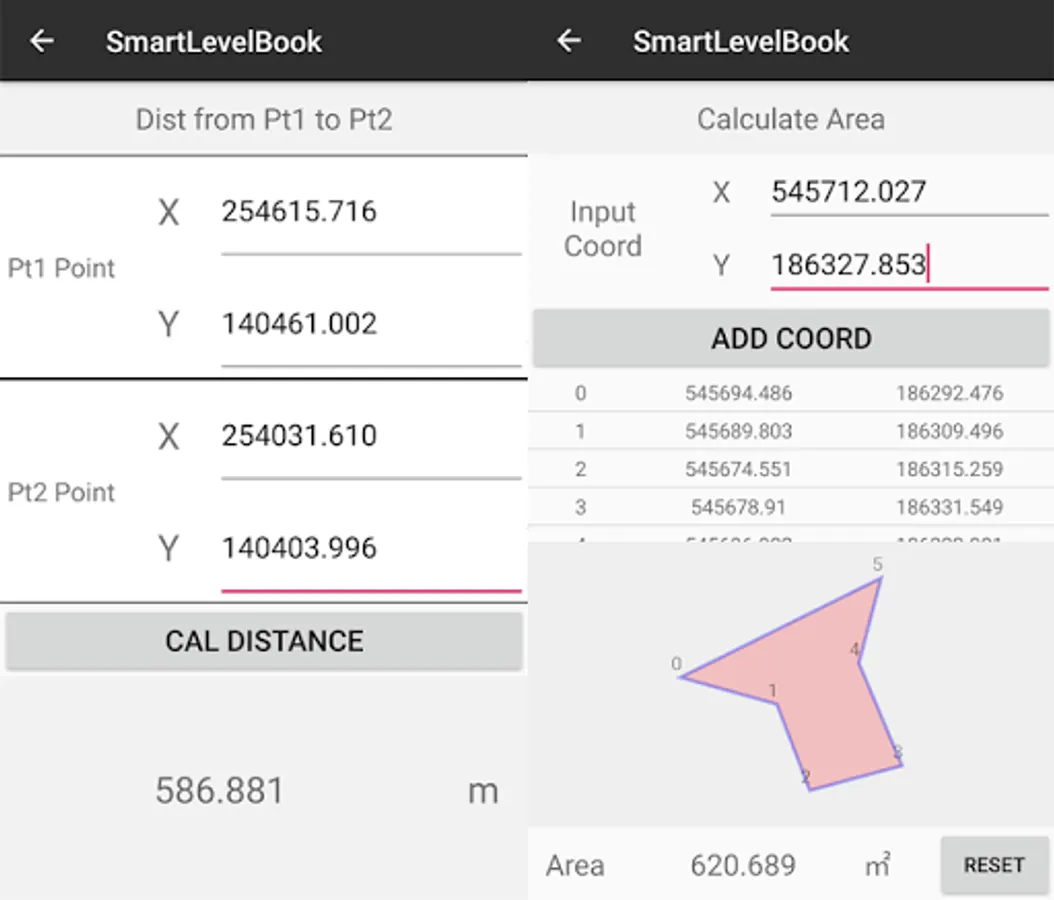Viewport: 1054px width, 900px height.
Task: Click the SmartLevelBook title on right screen
Action: point(741,42)
